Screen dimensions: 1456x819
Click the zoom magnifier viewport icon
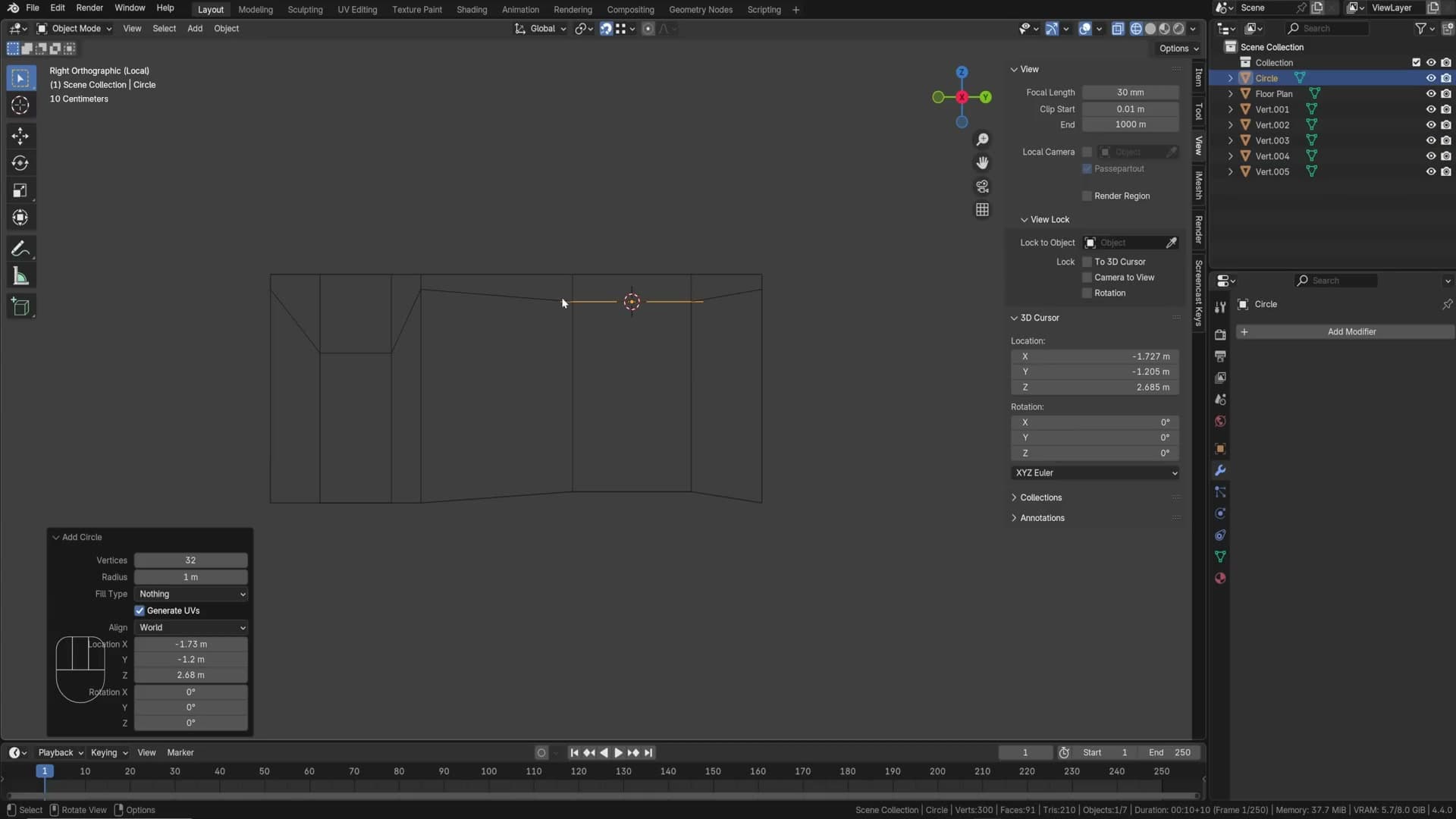coord(982,140)
